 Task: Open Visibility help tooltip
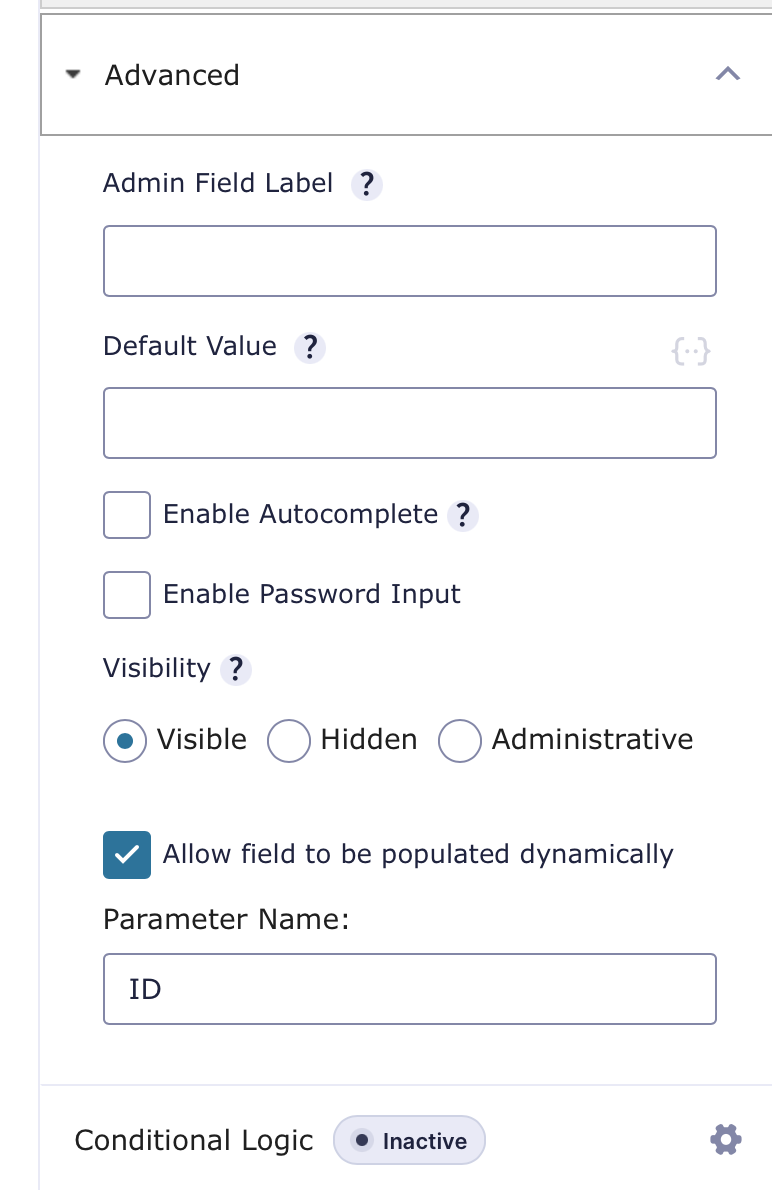pyautogui.click(x=235, y=669)
